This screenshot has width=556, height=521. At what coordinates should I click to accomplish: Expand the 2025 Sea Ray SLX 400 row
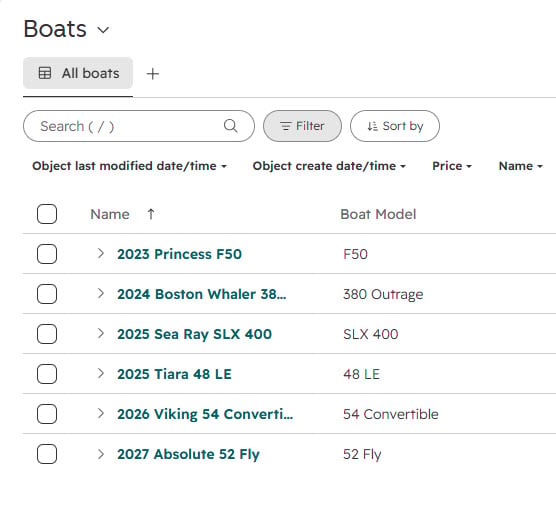[x=101, y=333]
